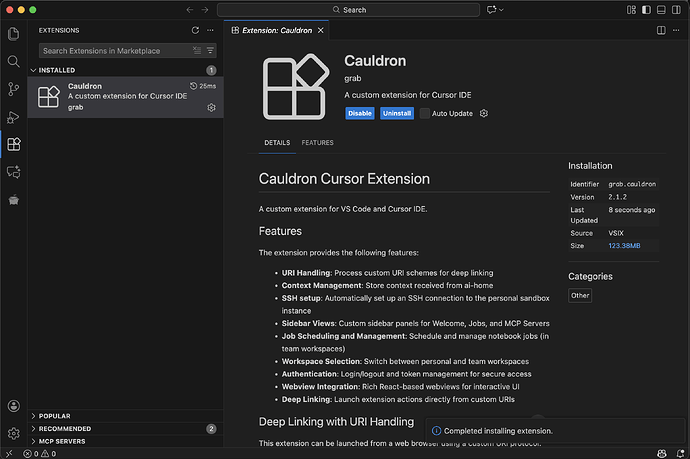
Task: Enable the Auto Update checkbox
Action: (x=425, y=114)
